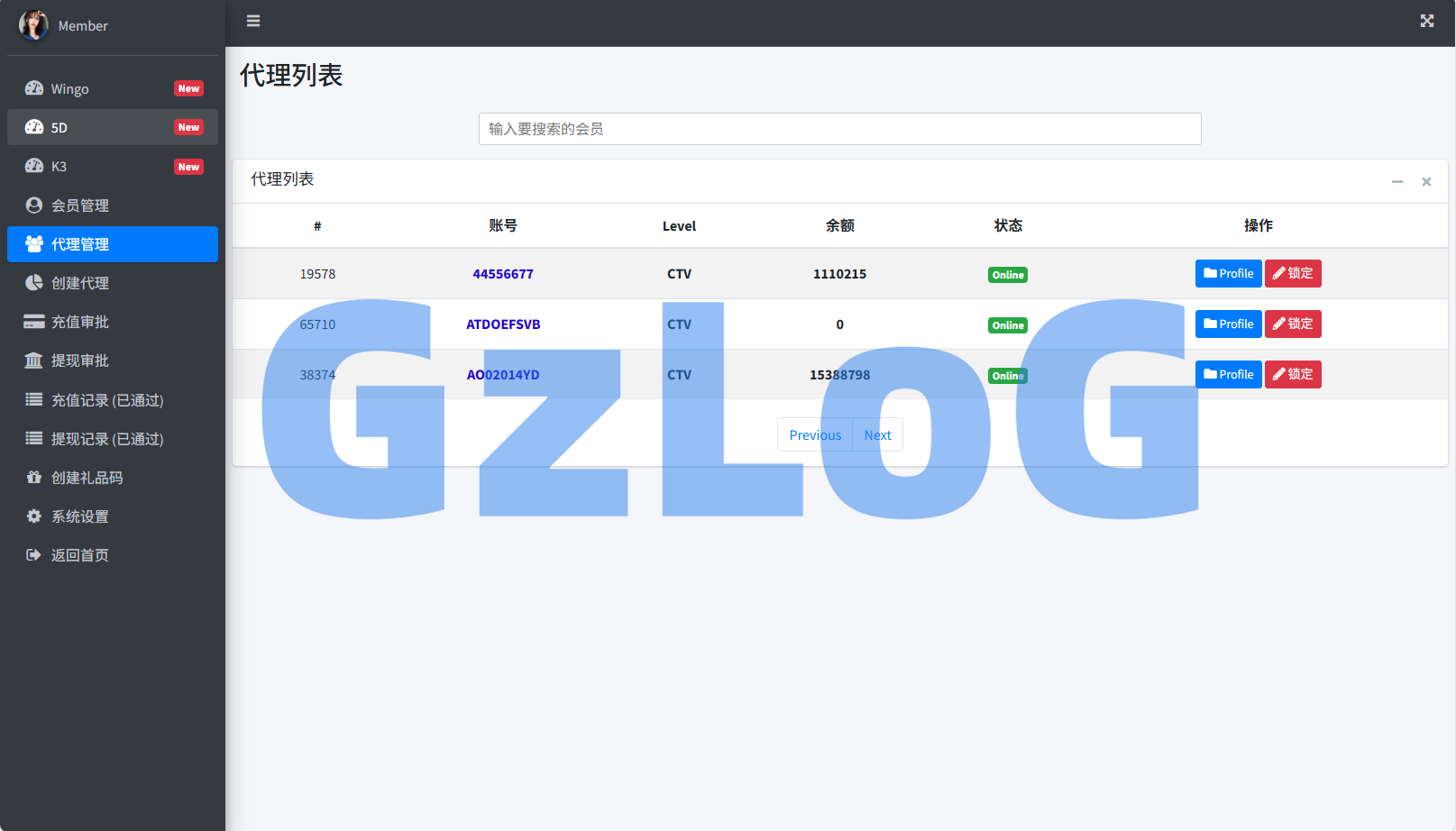Image resolution: width=1456 pixels, height=831 pixels.
Task: Toggle fullscreen mode at top right
Action: click(x=1427, y=20)
